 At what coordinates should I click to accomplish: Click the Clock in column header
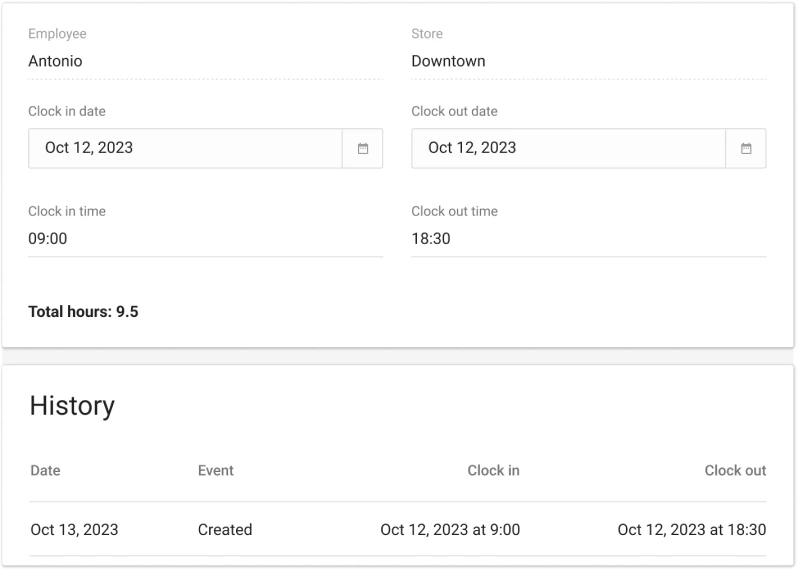(x=493, y=470)
